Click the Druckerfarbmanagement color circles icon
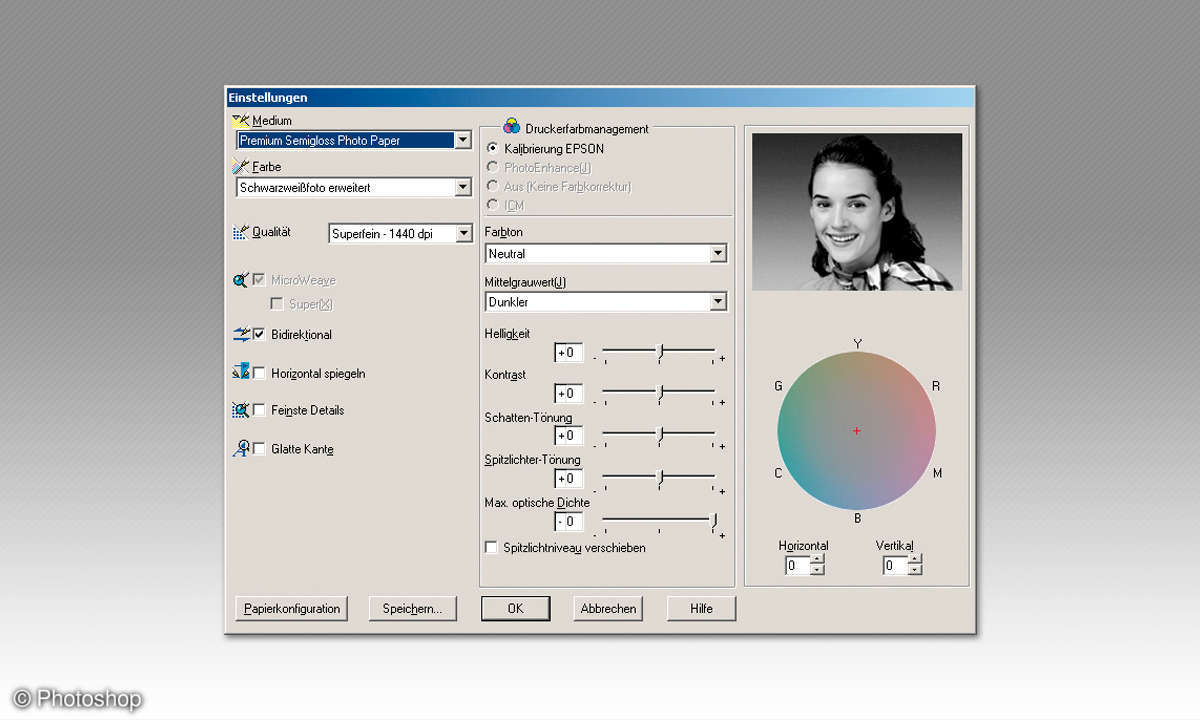The image size is (1200, 720). click(x=511, y=127)
